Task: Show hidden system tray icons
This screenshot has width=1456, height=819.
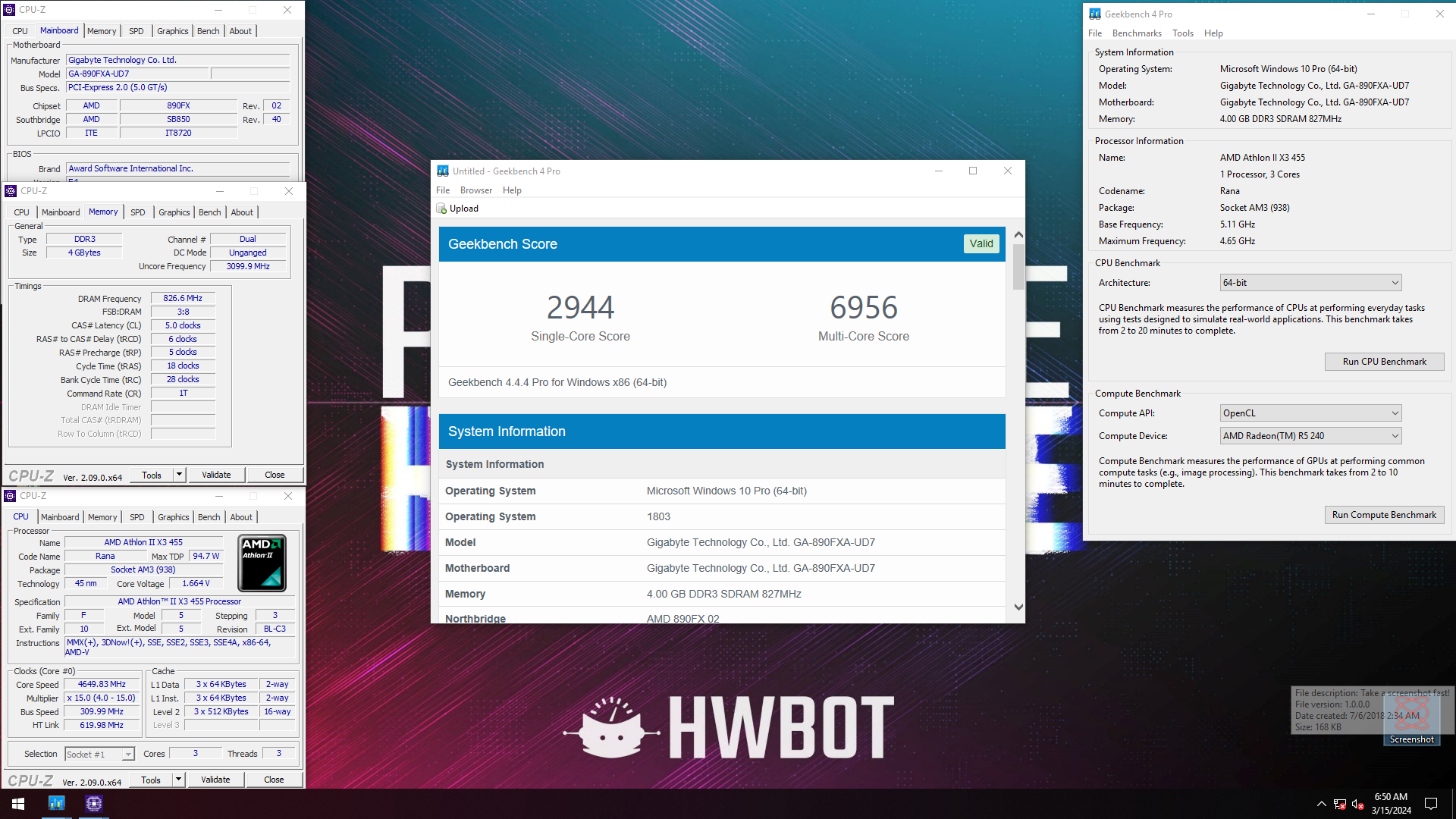Action: 1322,804
